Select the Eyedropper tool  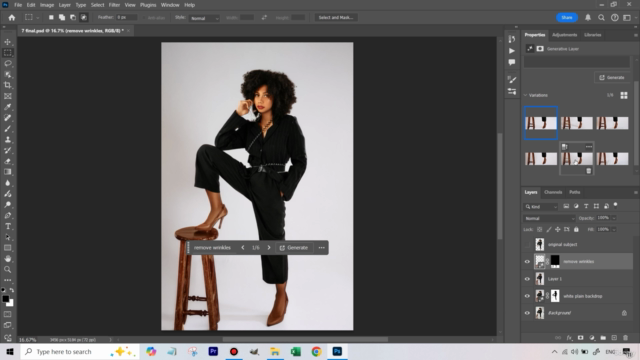[x=8, y=107]
